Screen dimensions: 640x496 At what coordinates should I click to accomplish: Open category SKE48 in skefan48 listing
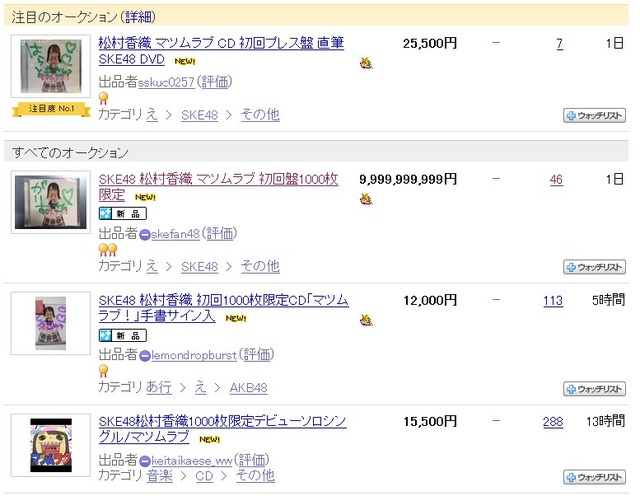tap(200, 267)
